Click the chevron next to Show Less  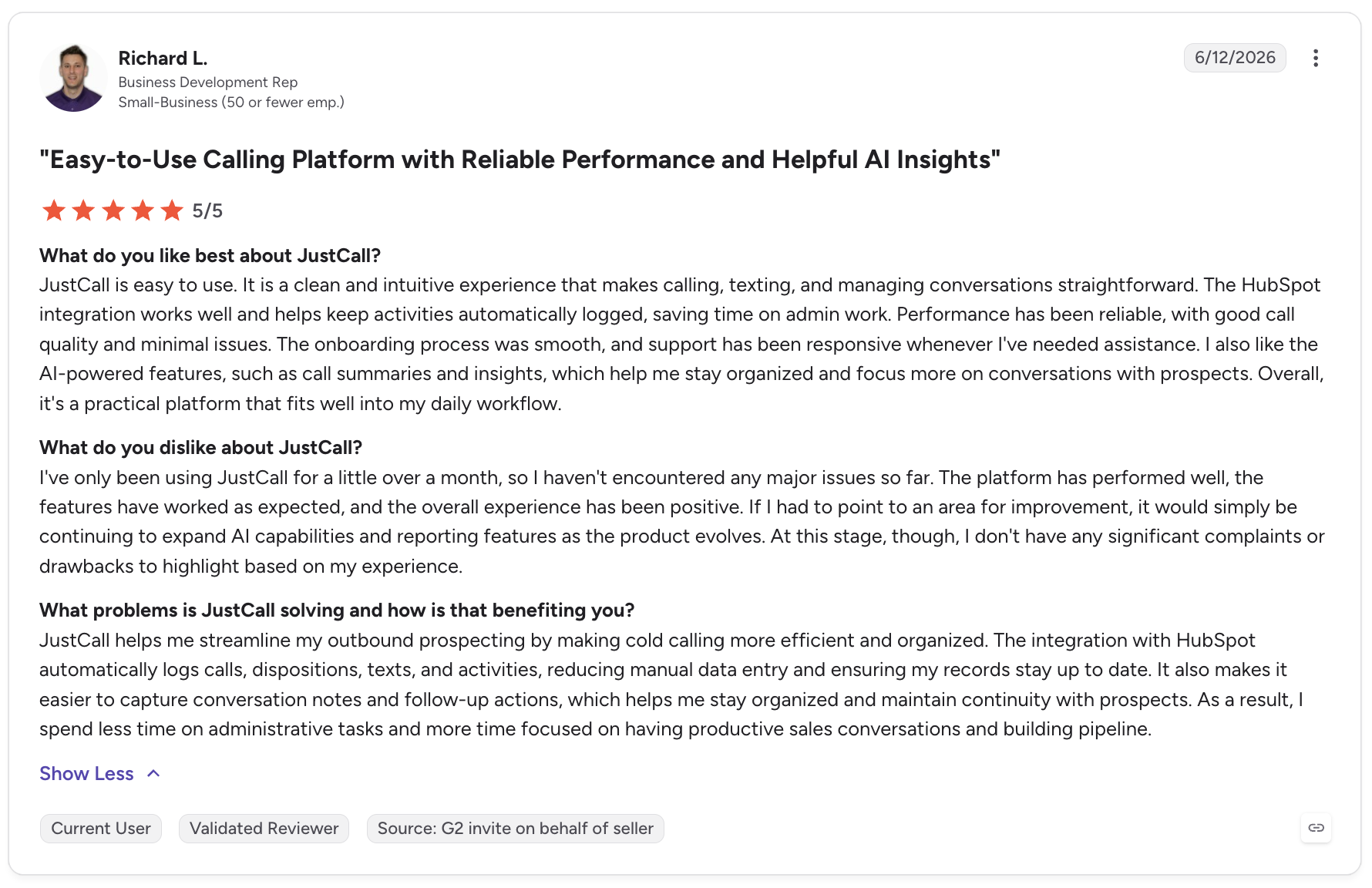(153, 773)
